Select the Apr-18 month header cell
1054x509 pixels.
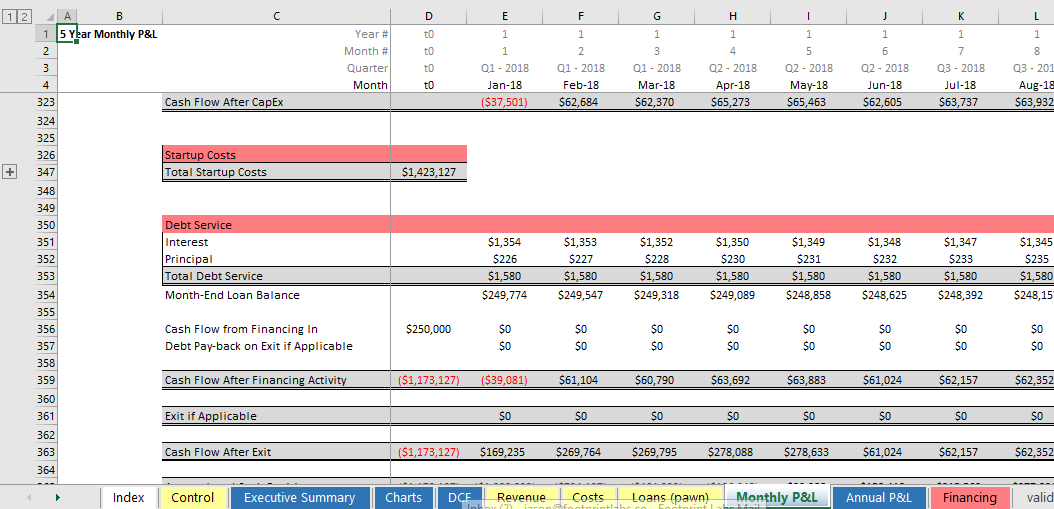pyautogui.click(x=733, y=85)
